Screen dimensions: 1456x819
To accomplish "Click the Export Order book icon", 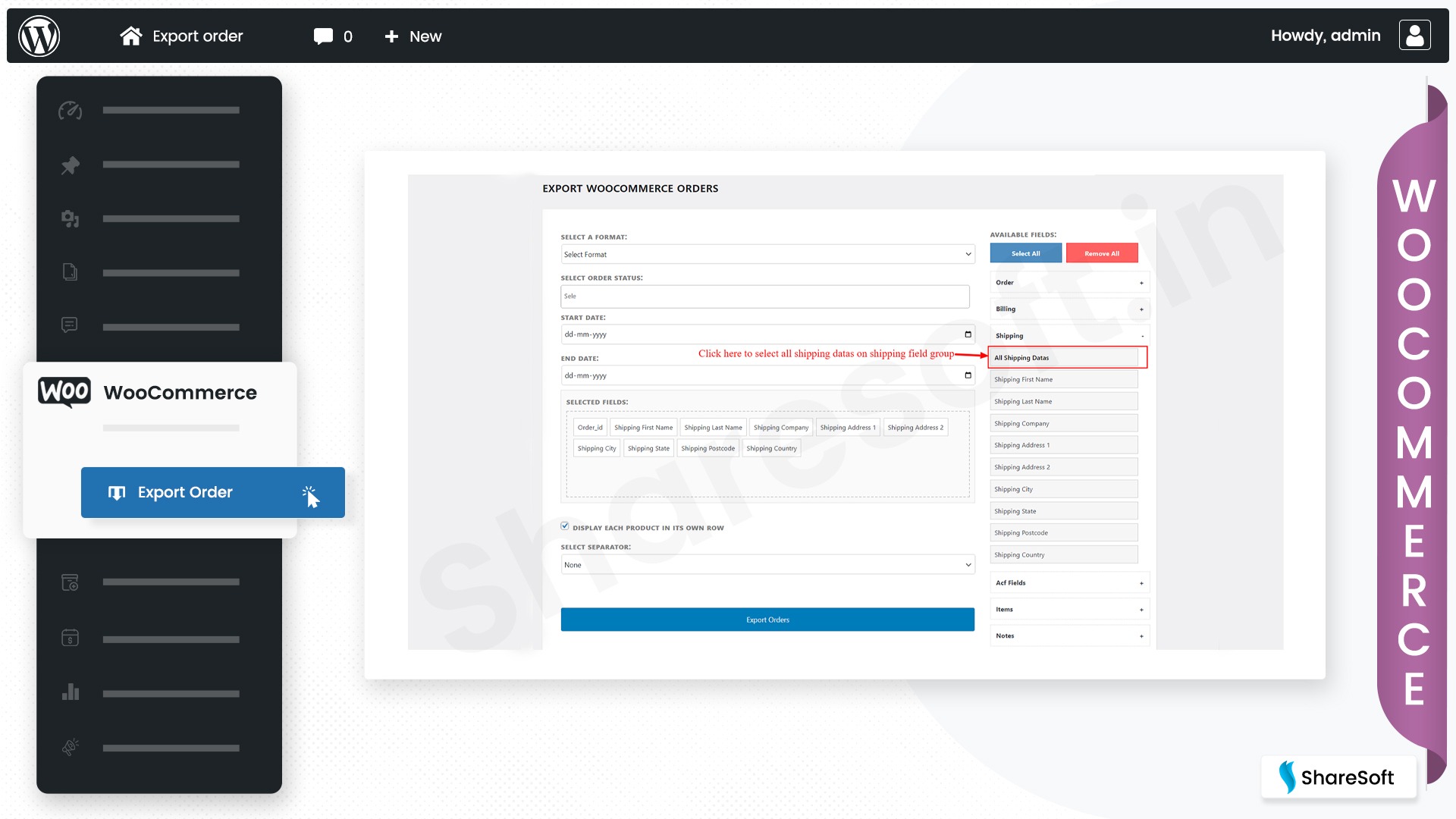I will pos(117,493).
